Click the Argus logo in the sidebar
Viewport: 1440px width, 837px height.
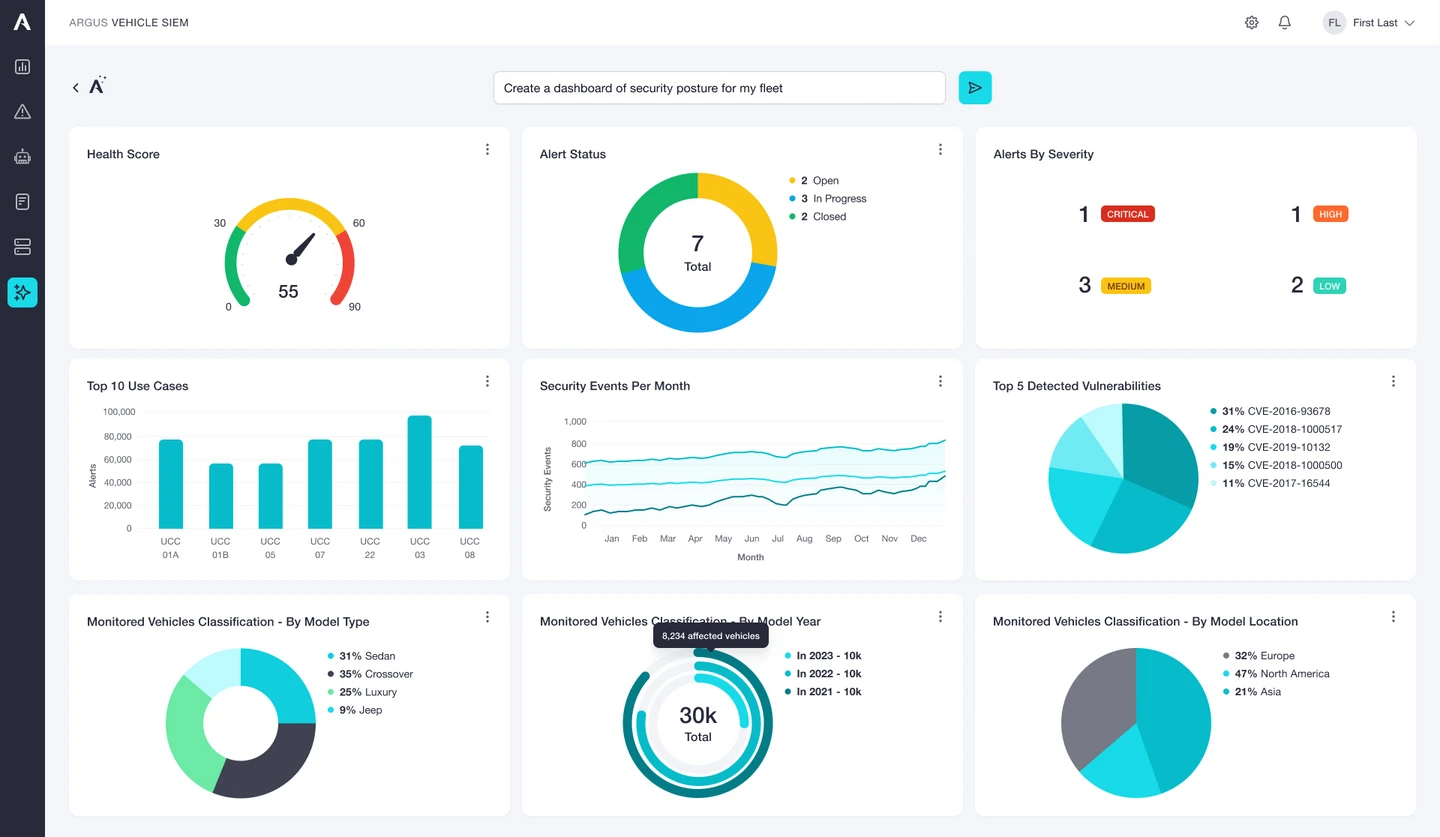22,22
